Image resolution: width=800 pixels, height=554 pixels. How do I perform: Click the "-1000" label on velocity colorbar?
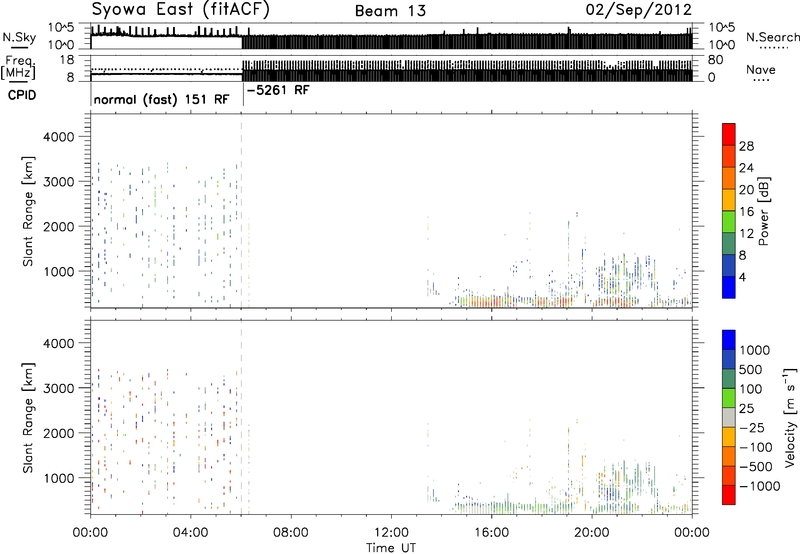pyautogui.click(x=759, y=486)
